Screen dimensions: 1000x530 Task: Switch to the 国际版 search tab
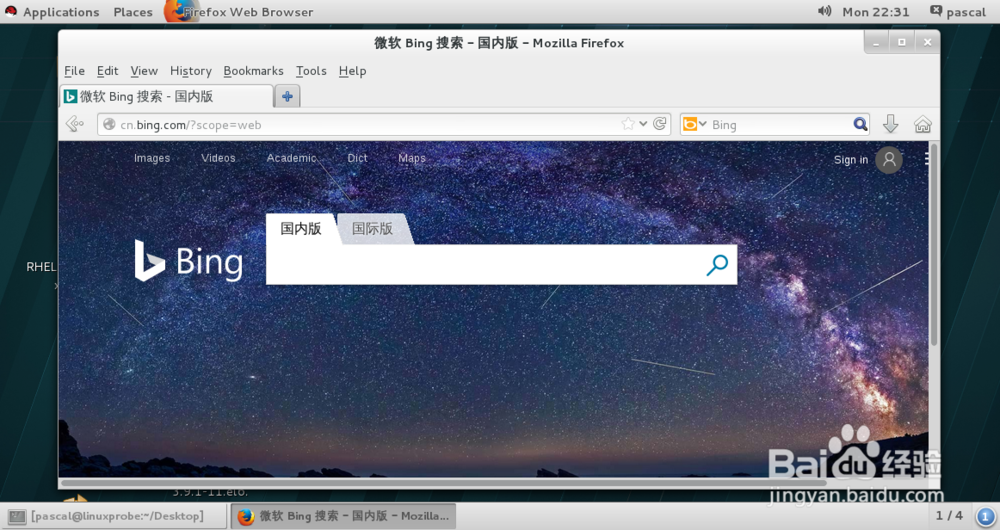point(372,228)
